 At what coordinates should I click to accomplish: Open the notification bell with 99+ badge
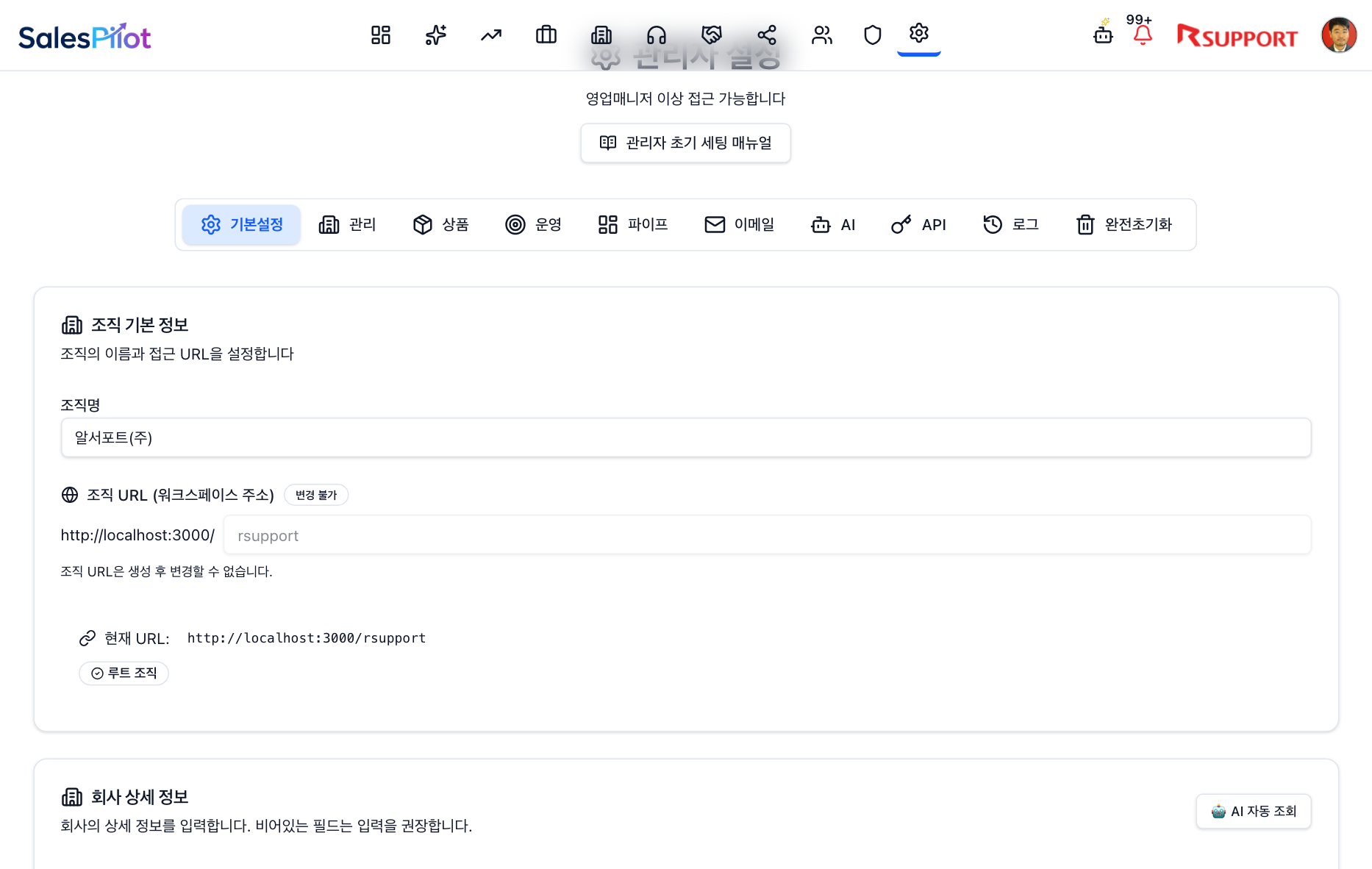click(x=1143, y=35)
